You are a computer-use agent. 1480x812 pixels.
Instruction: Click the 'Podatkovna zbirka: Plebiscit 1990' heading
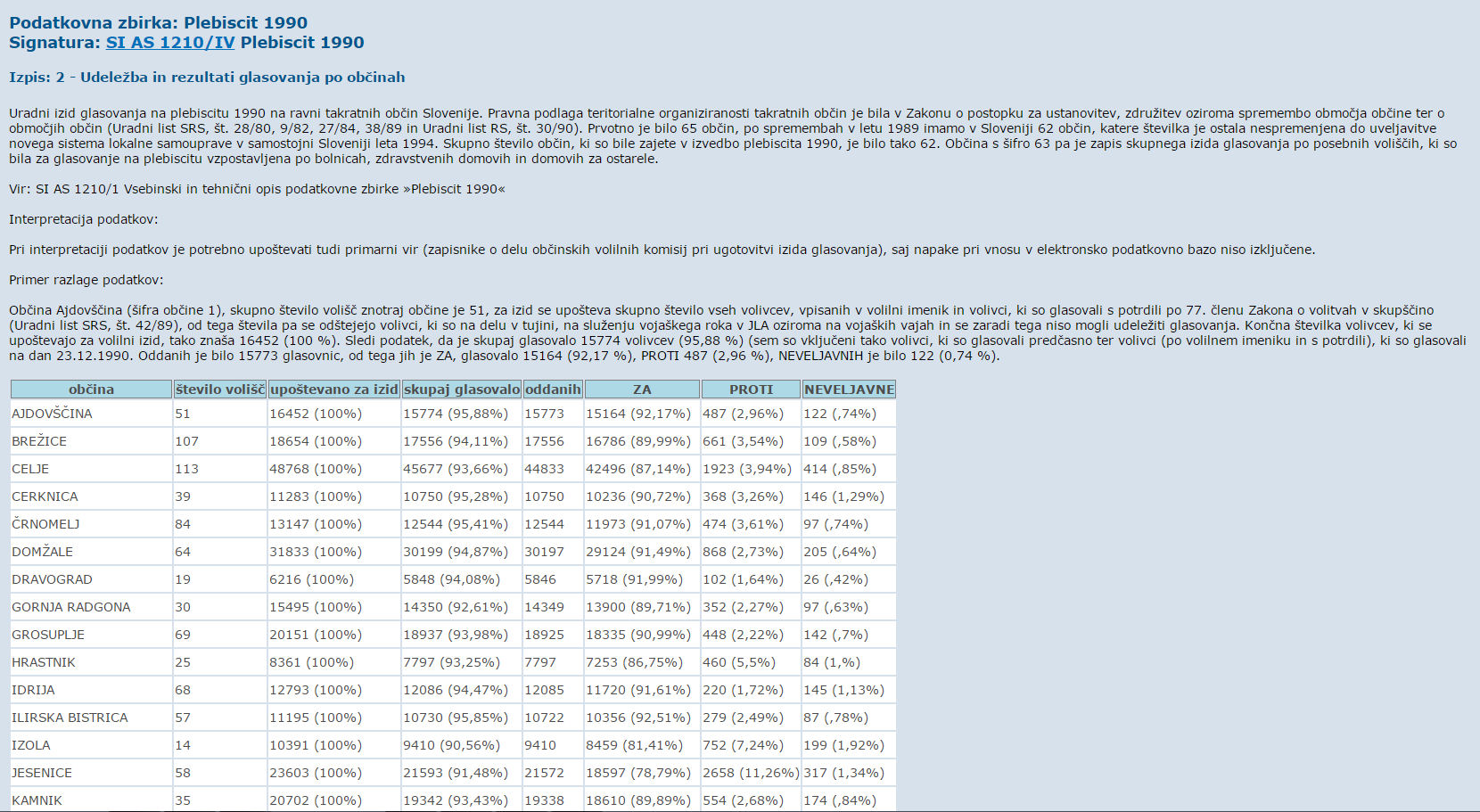[158, 23]
